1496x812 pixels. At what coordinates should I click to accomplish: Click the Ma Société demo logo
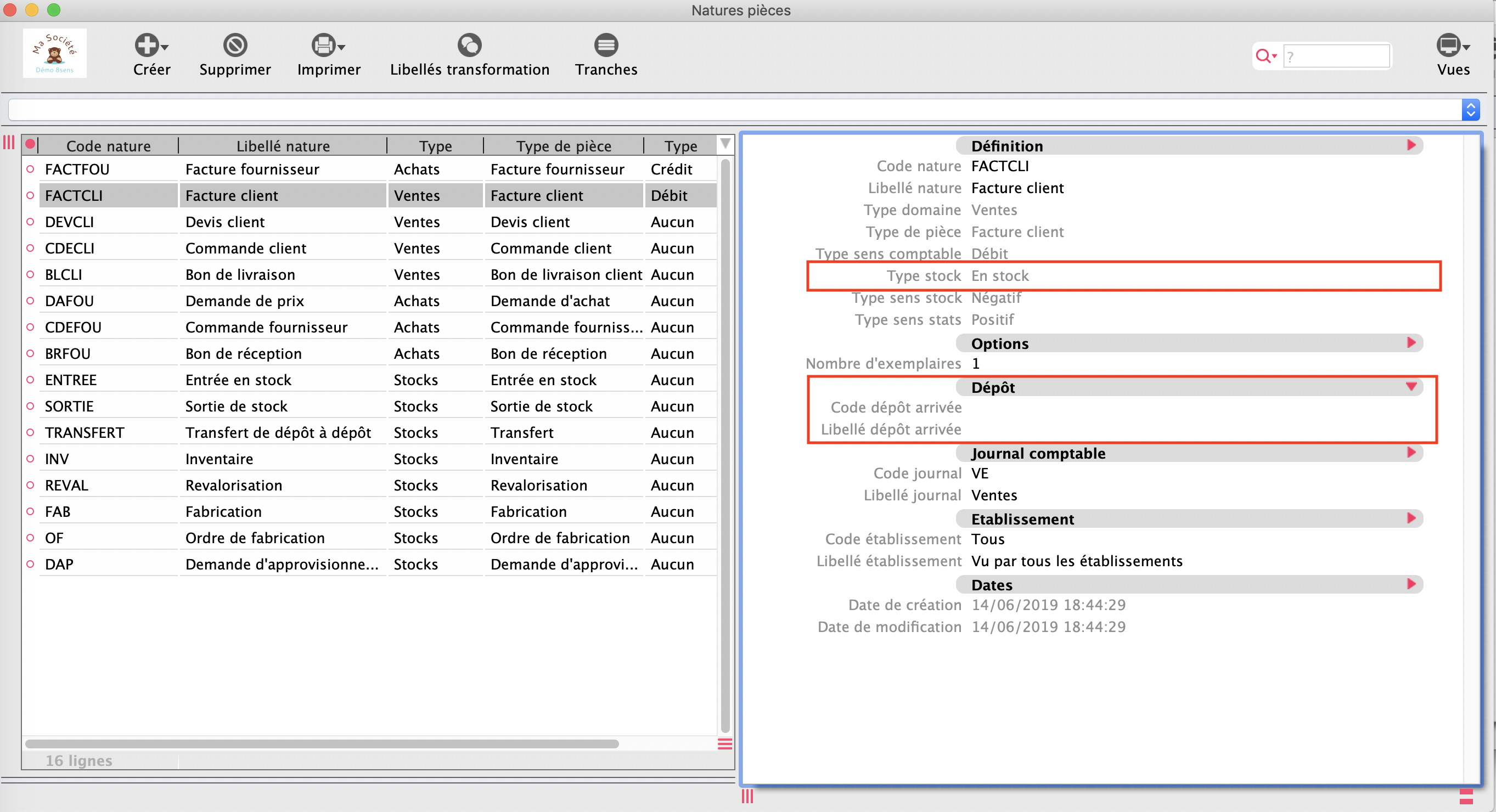[54, 53]
